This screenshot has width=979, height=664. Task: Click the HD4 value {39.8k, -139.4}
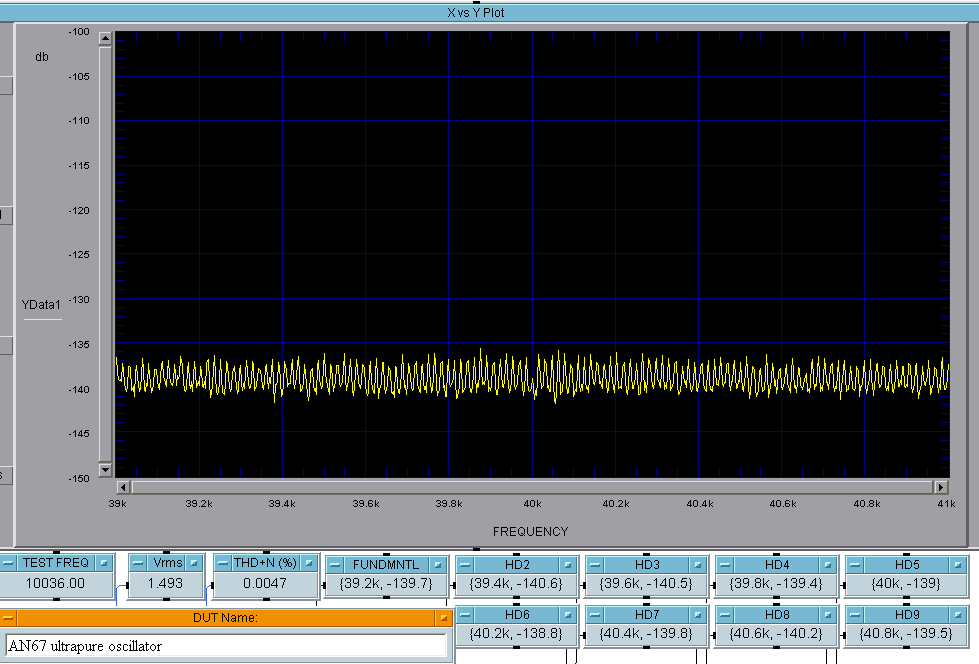point(775,584)
